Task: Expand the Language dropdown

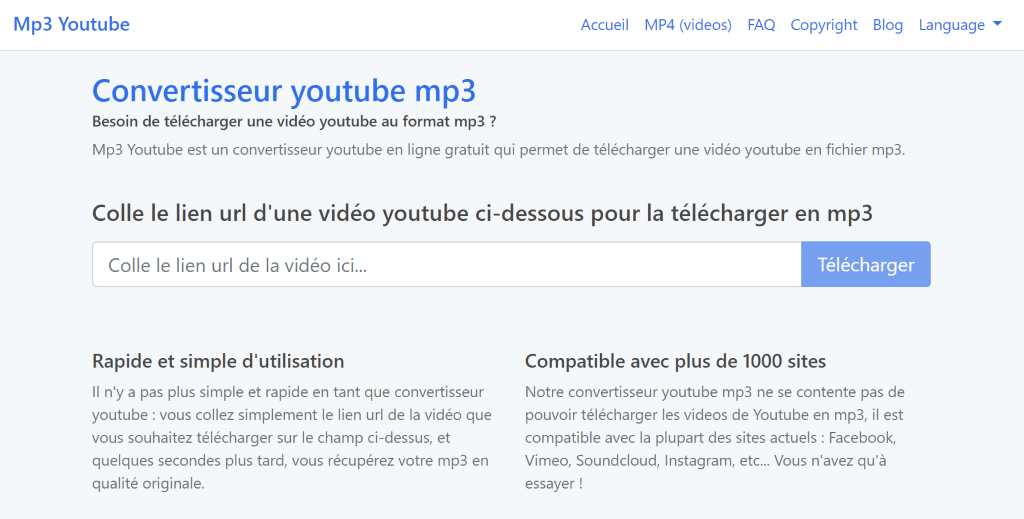Action: click(x=960, y=25)
